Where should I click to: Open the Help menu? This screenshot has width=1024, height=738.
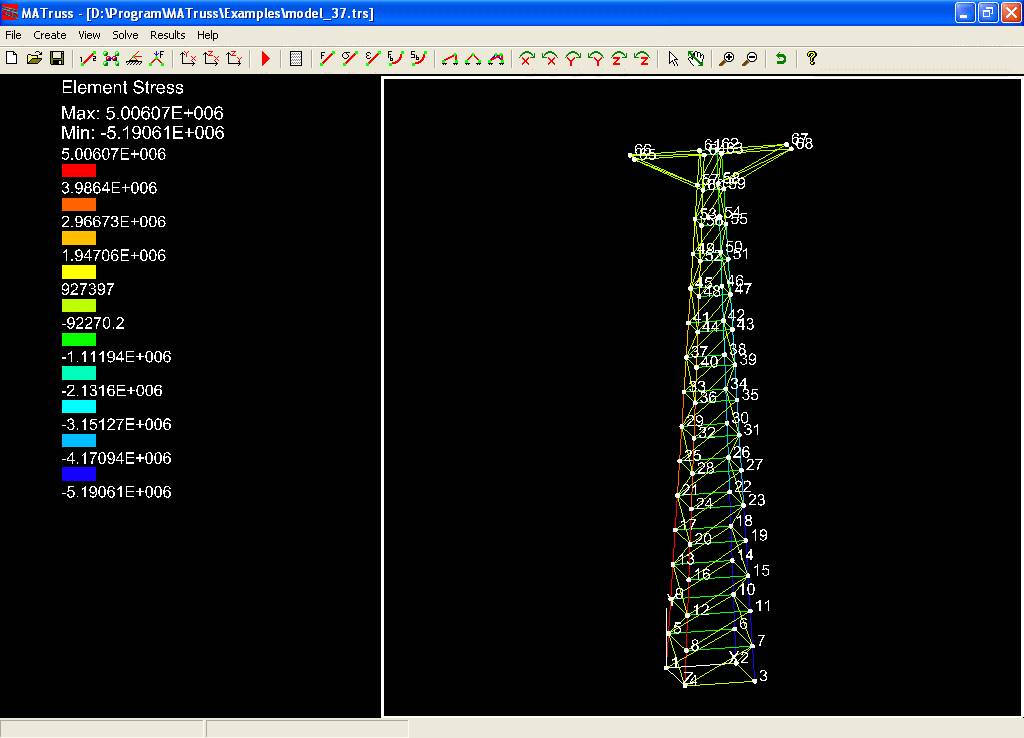[x=208, y=35]
